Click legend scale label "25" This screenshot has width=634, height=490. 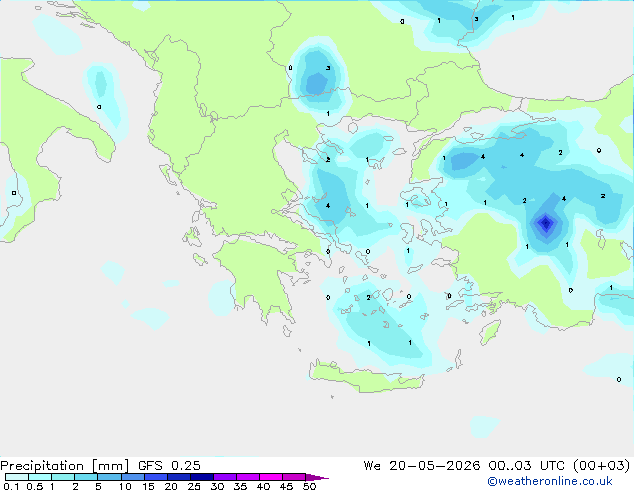[x=194, y=486]
